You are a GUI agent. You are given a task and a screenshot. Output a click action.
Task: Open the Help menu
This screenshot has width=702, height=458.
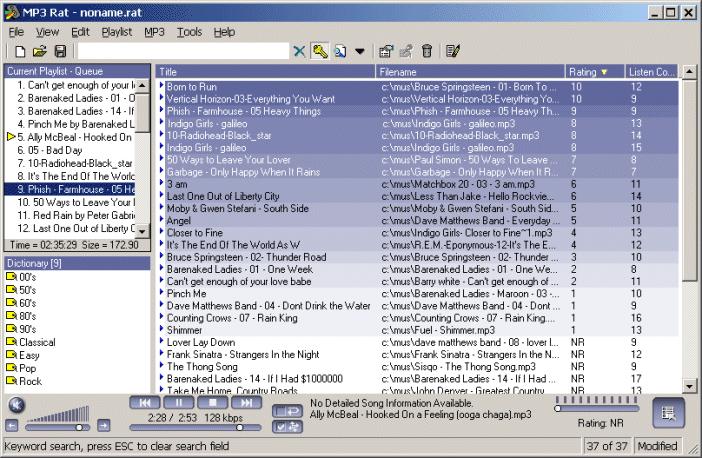coord(224,32)
